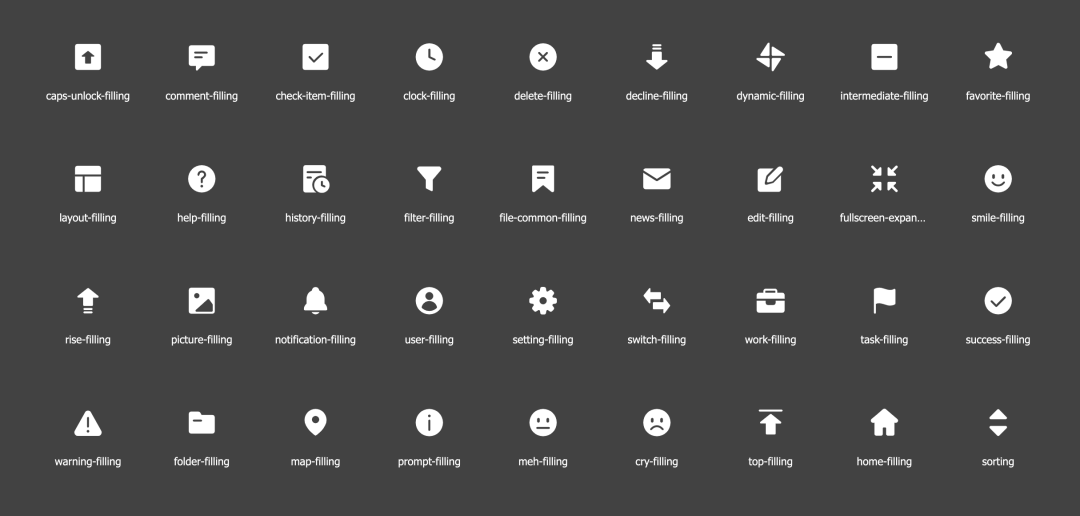Choose the clock-filling icon
The width and height of the screenshot is (1080, 516).
click(429, 56)
